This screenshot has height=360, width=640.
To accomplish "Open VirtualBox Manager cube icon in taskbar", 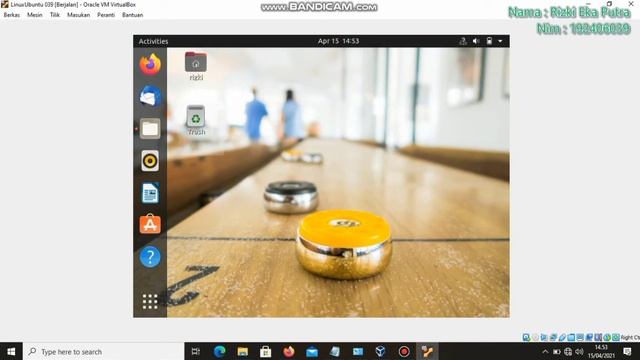I will (x=380, y=351).
